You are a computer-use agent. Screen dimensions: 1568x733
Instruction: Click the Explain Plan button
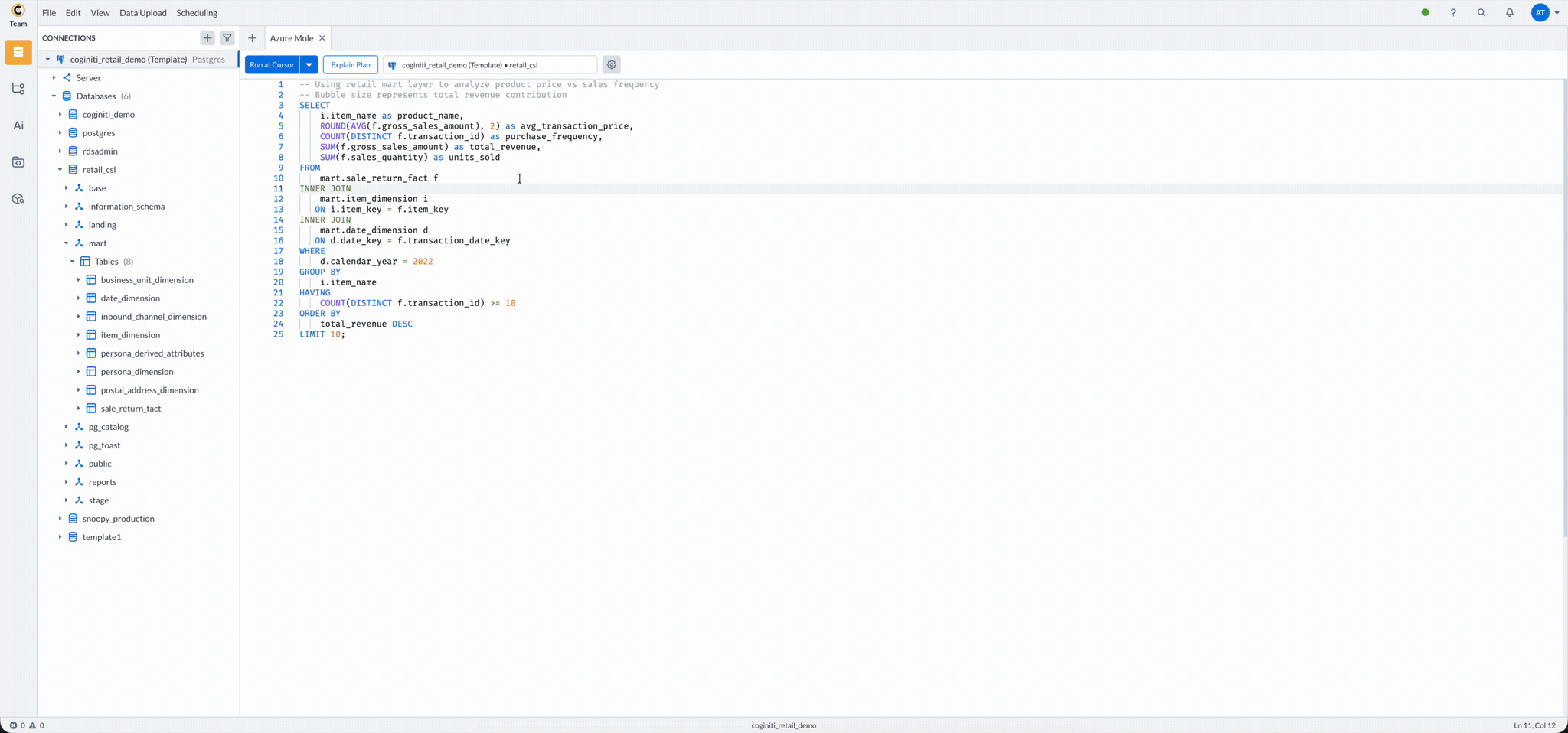[350, 65]
